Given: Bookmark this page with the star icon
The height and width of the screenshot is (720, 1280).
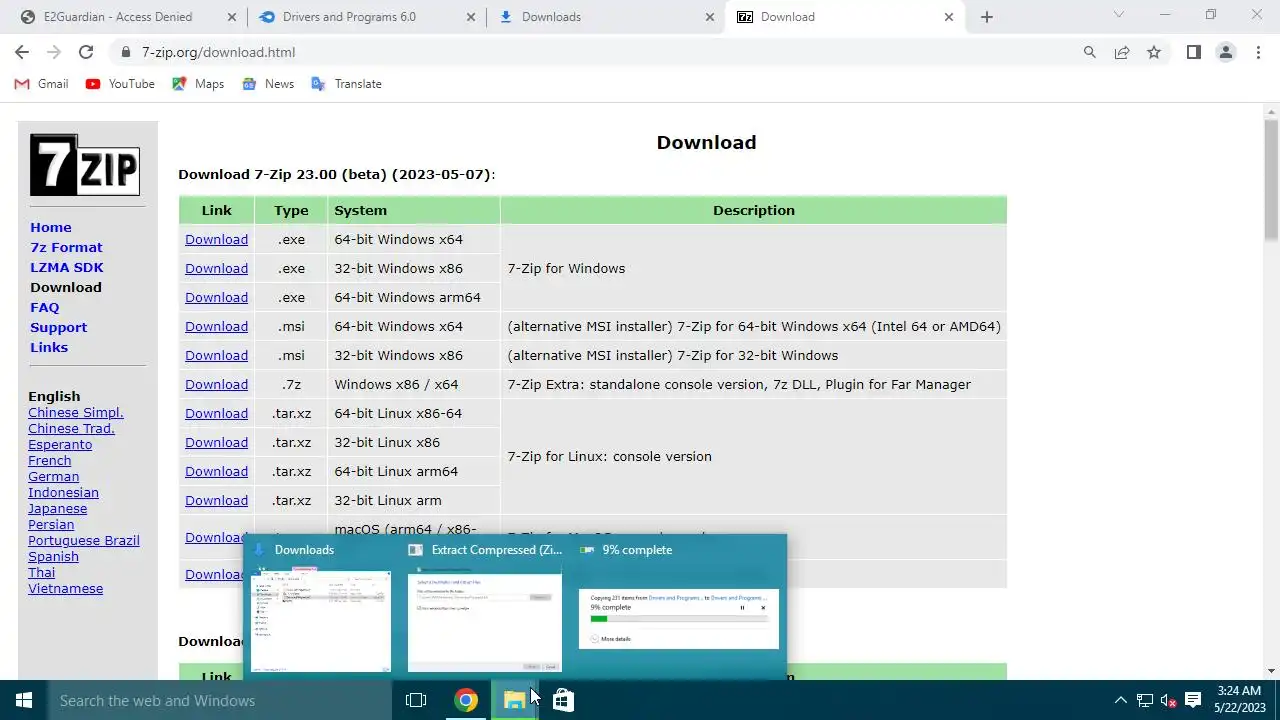Looking at the screenshot, I should point(1154,52).
